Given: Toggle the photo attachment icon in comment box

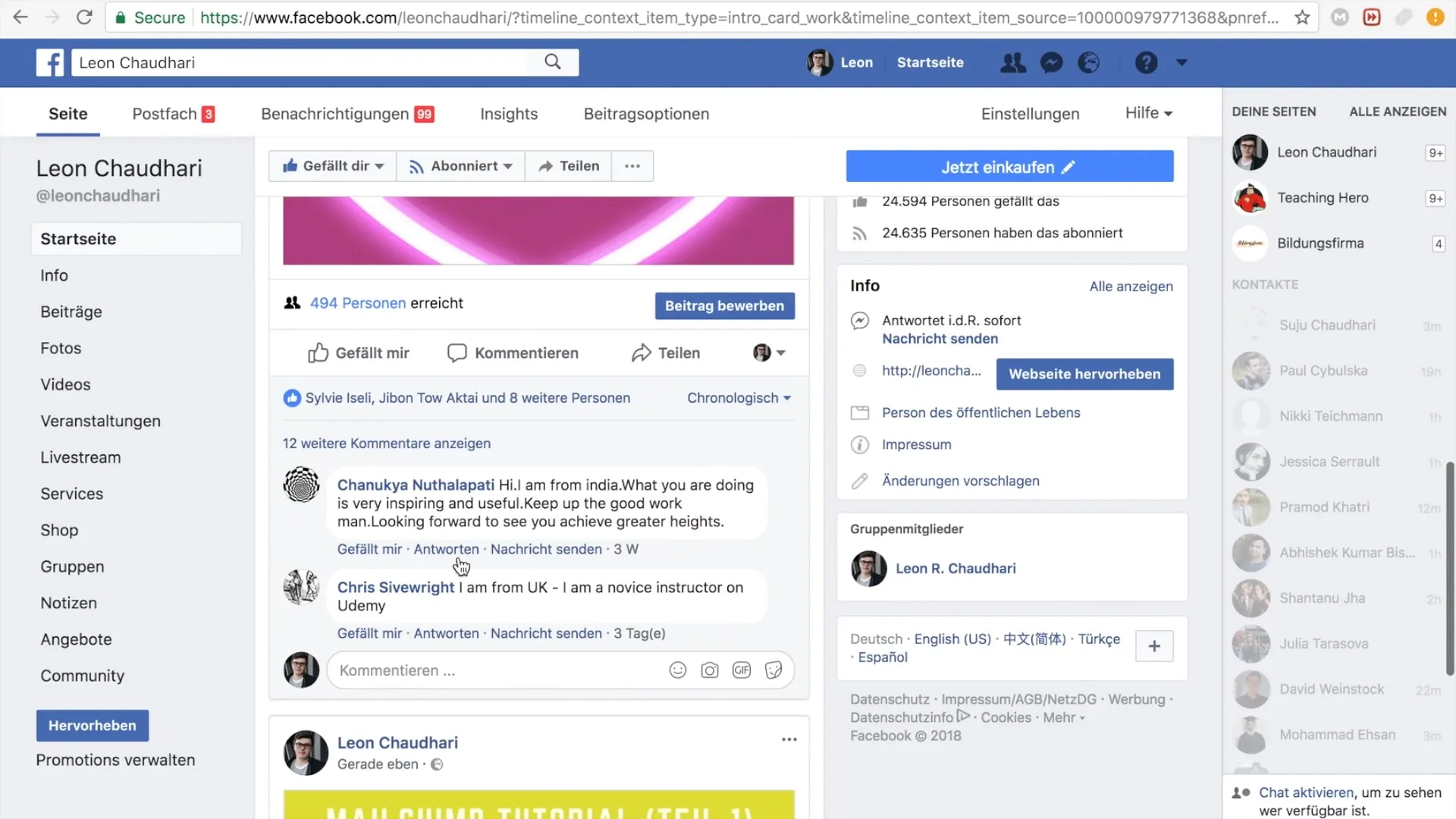Looking at the screenshot, I should 710,670.
